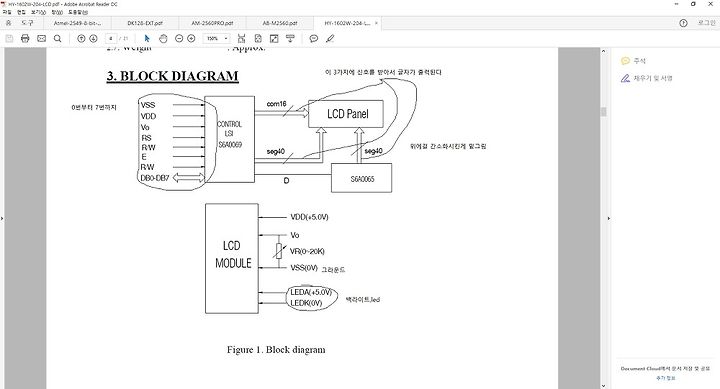The width and height of the screenshot is (720, 389).
Task: Click the 'Figure 1. Block diagram' caption
Action: (x=276, y=350)
